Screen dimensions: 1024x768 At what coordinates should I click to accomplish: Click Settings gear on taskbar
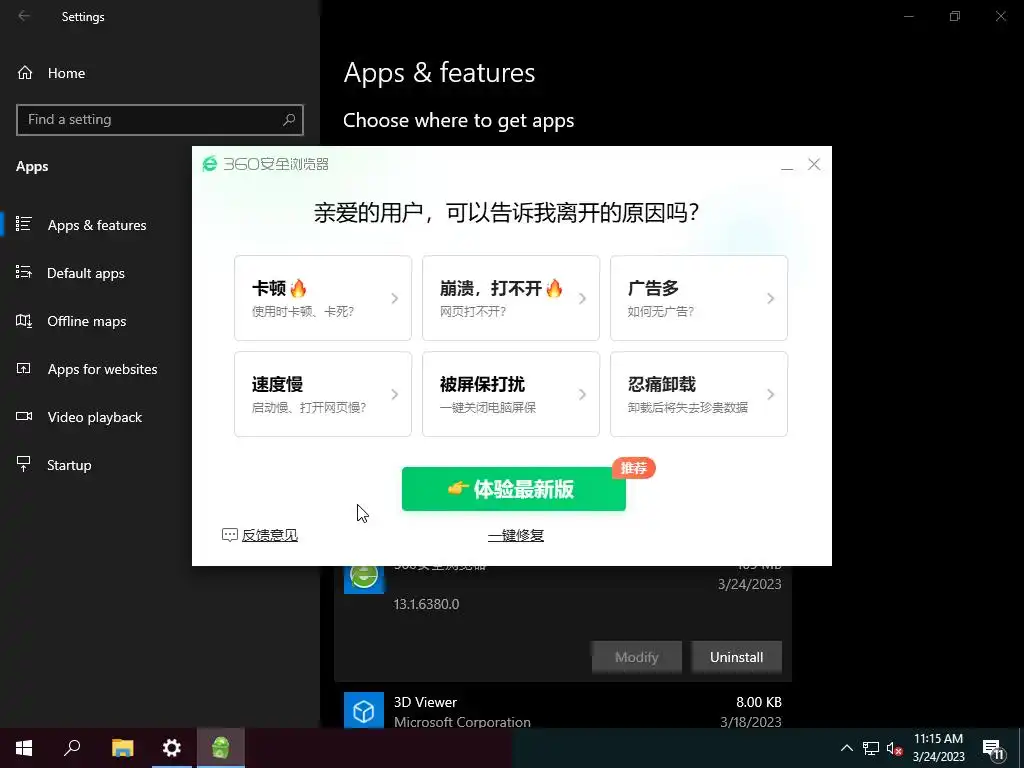(172, 748)
